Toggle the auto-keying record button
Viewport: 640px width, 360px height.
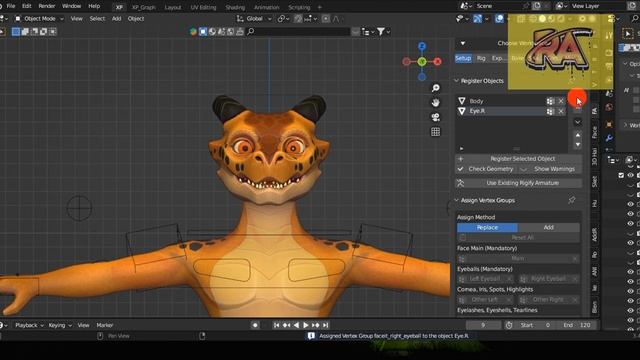click(x=255, y=325)
